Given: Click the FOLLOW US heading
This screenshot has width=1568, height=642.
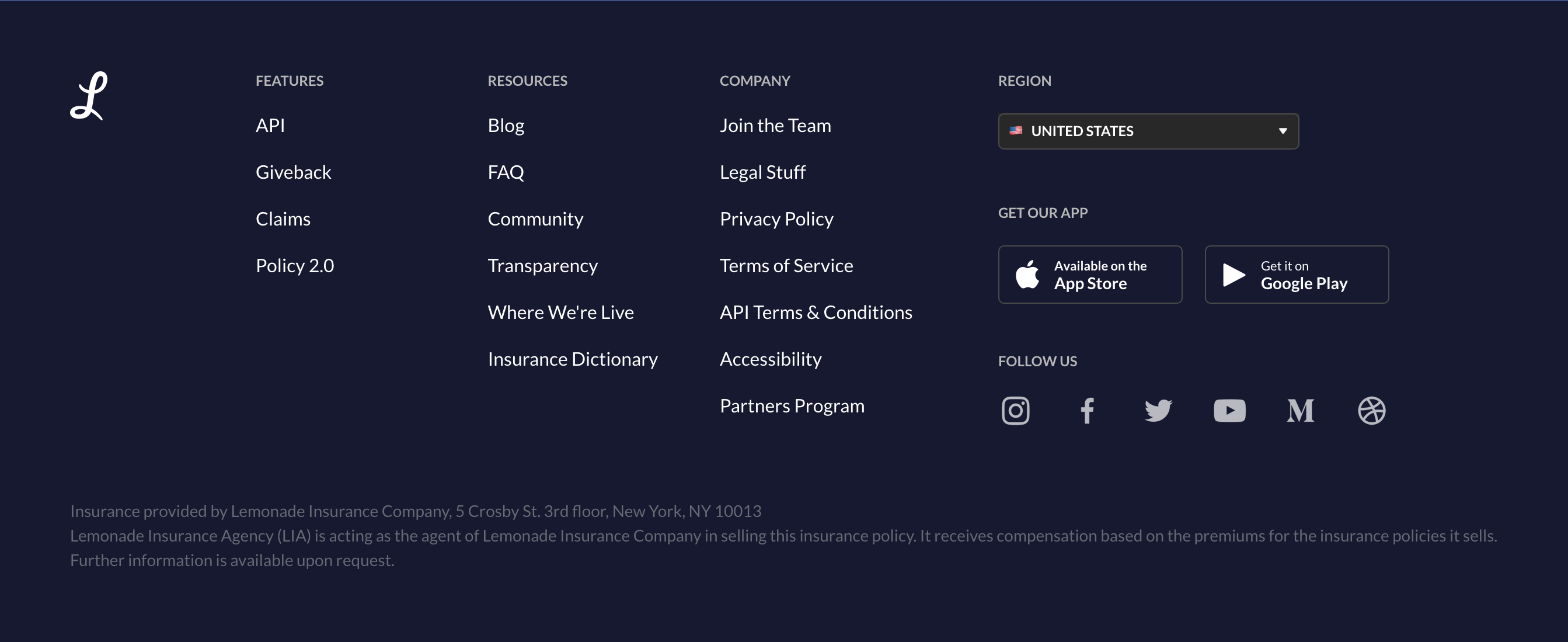Looking at the screenshot, I should click(1037, 361).
